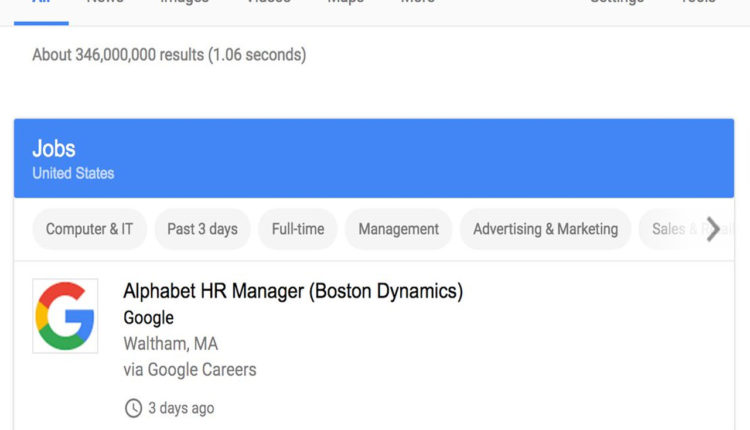Click the clock icon beside 3 days ago
Screen dimensions: 750x430
tap(133, 408)
